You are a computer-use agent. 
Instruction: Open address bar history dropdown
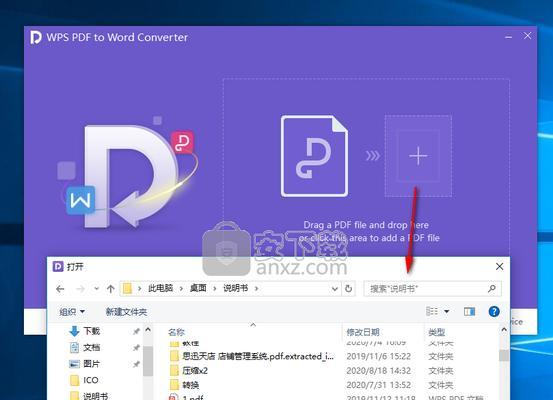coord(335,289)
